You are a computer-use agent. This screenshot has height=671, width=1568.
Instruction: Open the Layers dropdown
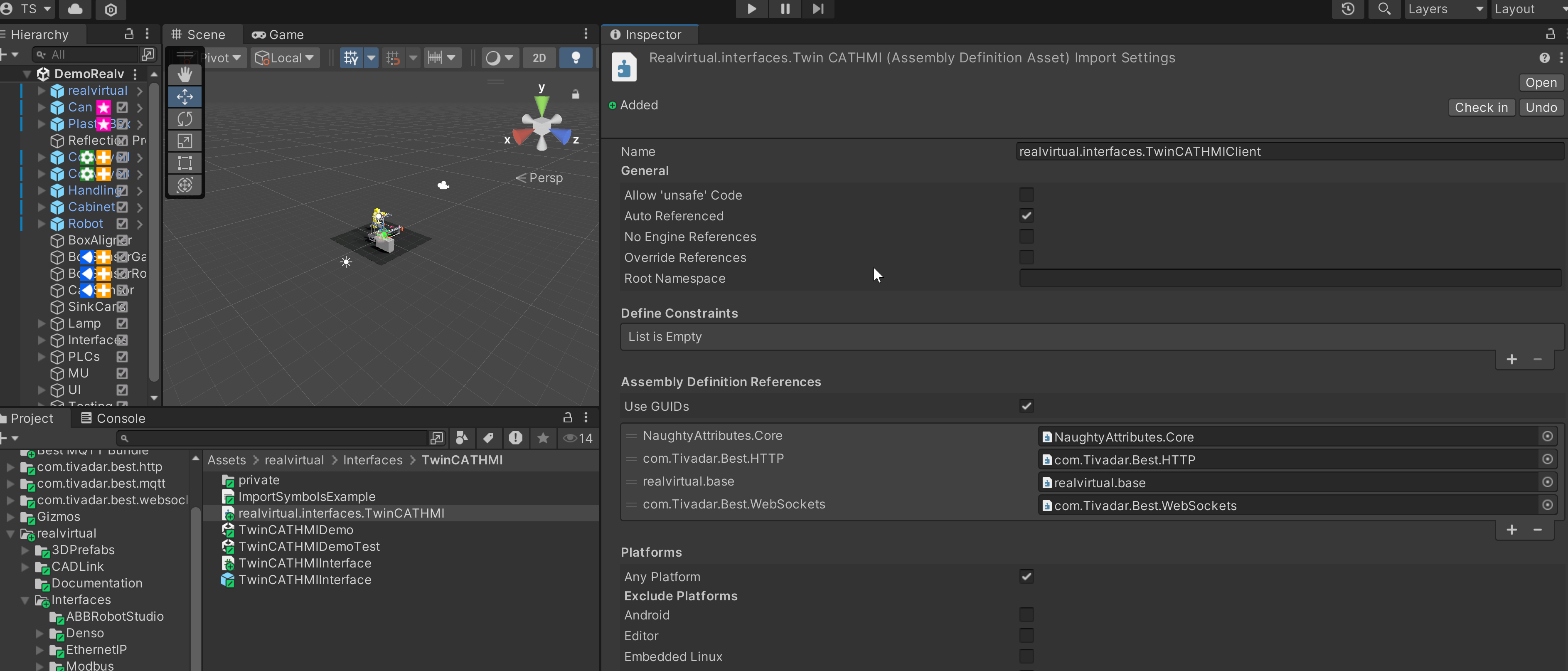(x=1446, y=9)
